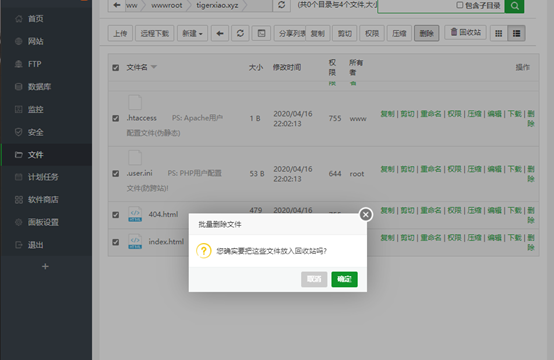Click the plus icon at sidebar bottom
Viewport: 554px width, 360px height.
(x=45, y=266)
